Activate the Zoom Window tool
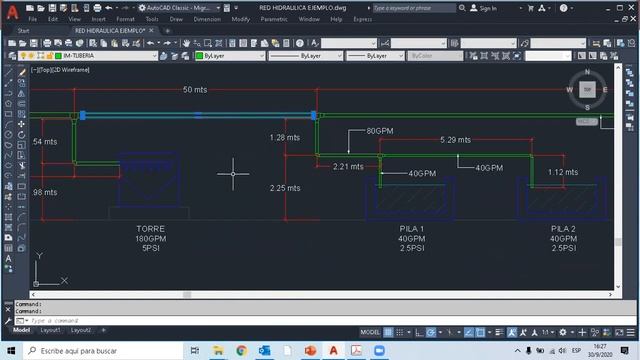 point(208,43)
